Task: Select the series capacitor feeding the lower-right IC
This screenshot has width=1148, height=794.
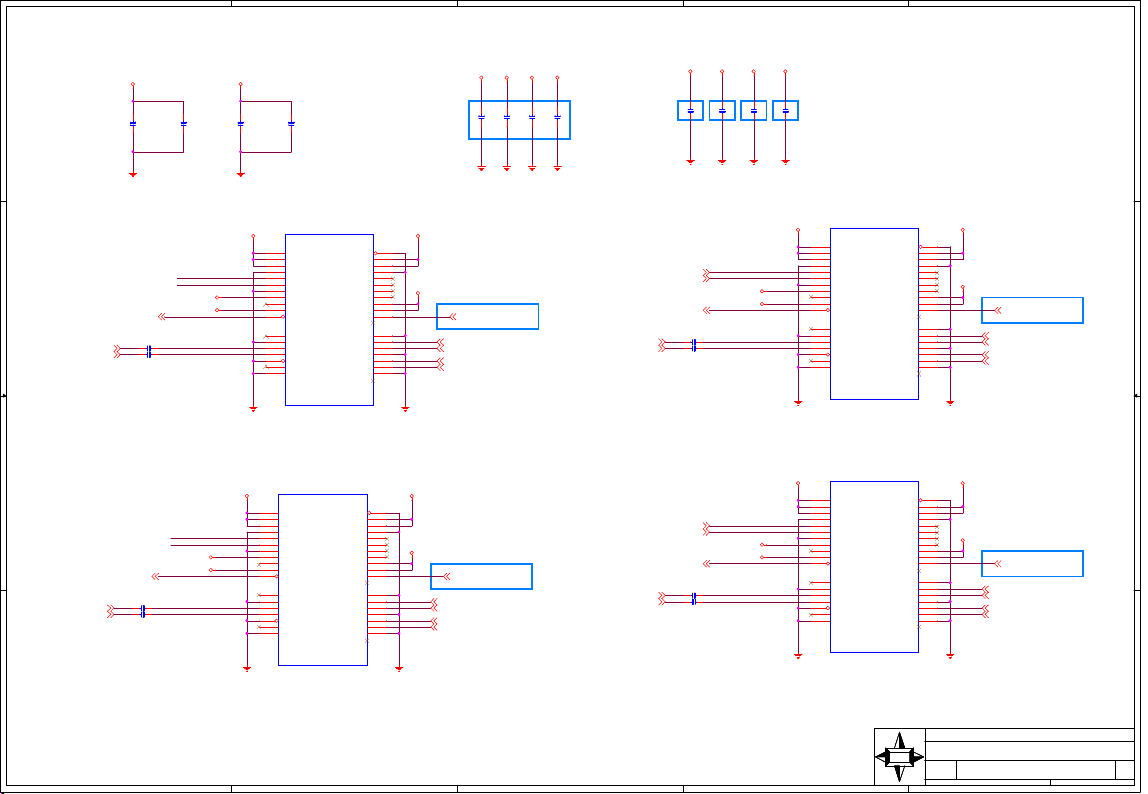Action: pyautogui.click(x=693, y=598)
